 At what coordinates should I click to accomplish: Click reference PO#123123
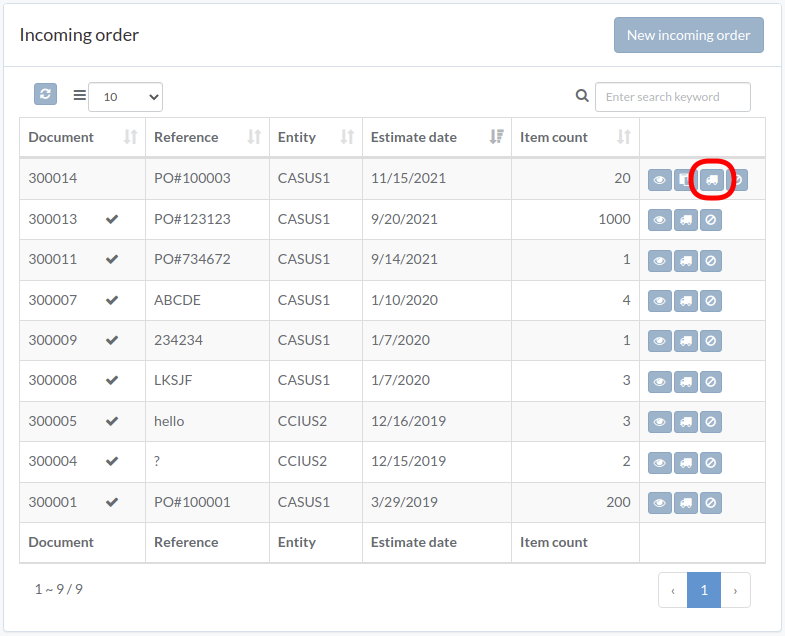tap(192, 219)
